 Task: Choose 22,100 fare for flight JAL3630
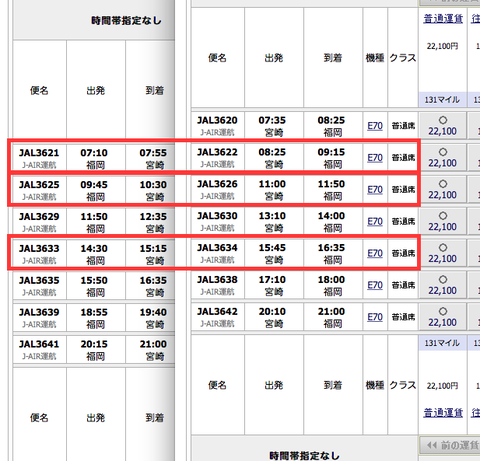[443, 216]
